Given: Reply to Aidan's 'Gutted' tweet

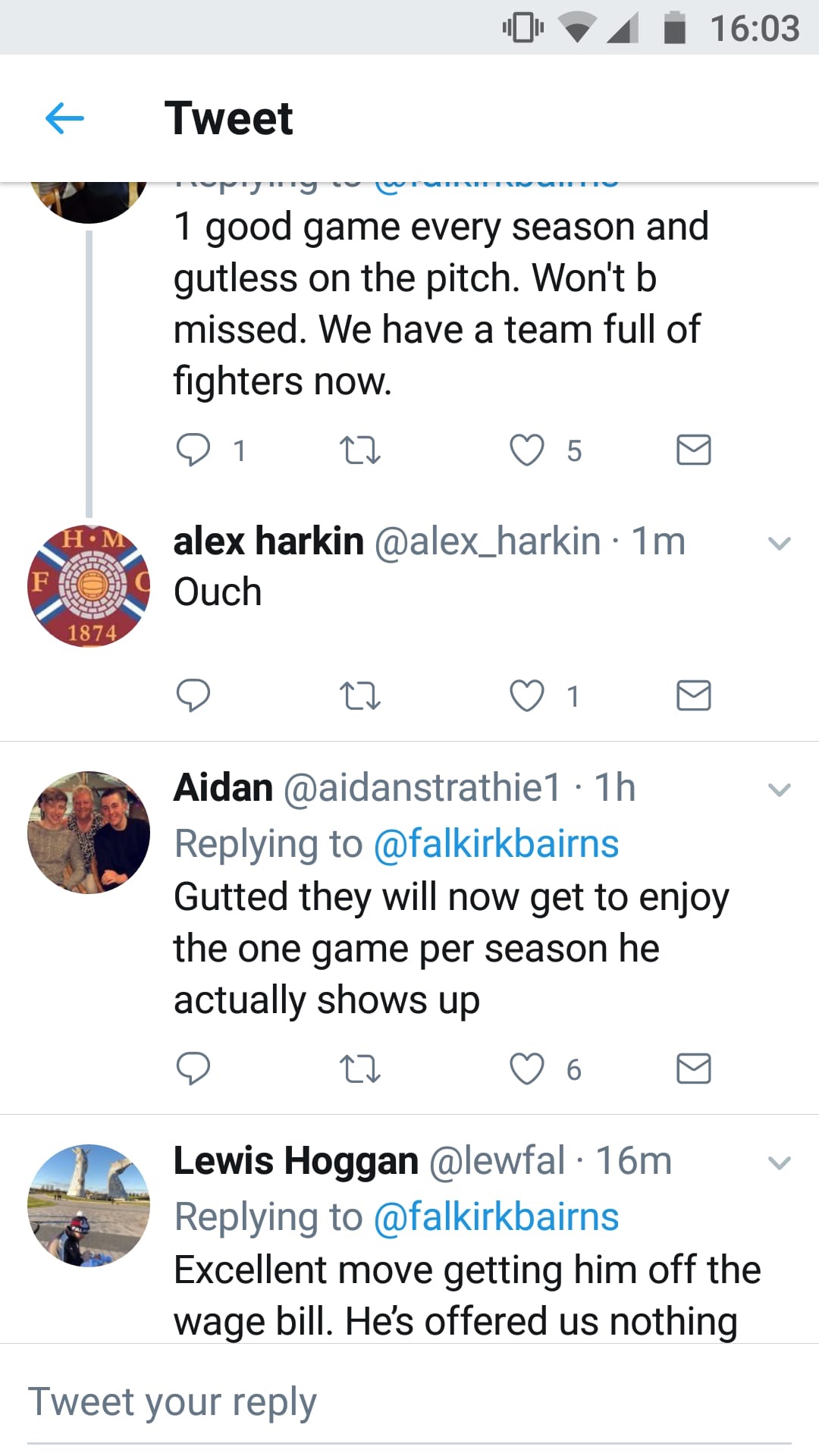Looking at the screenshot, I should 193,1068.
